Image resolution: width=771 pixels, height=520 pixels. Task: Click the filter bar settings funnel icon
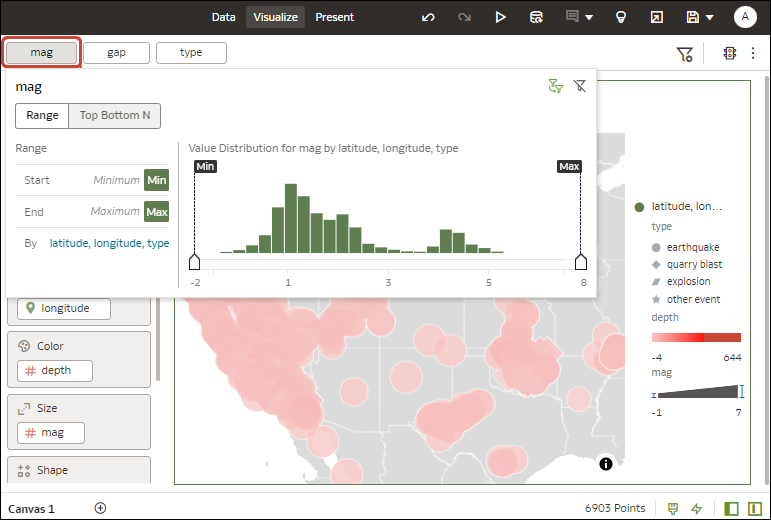tap(684, 54)
